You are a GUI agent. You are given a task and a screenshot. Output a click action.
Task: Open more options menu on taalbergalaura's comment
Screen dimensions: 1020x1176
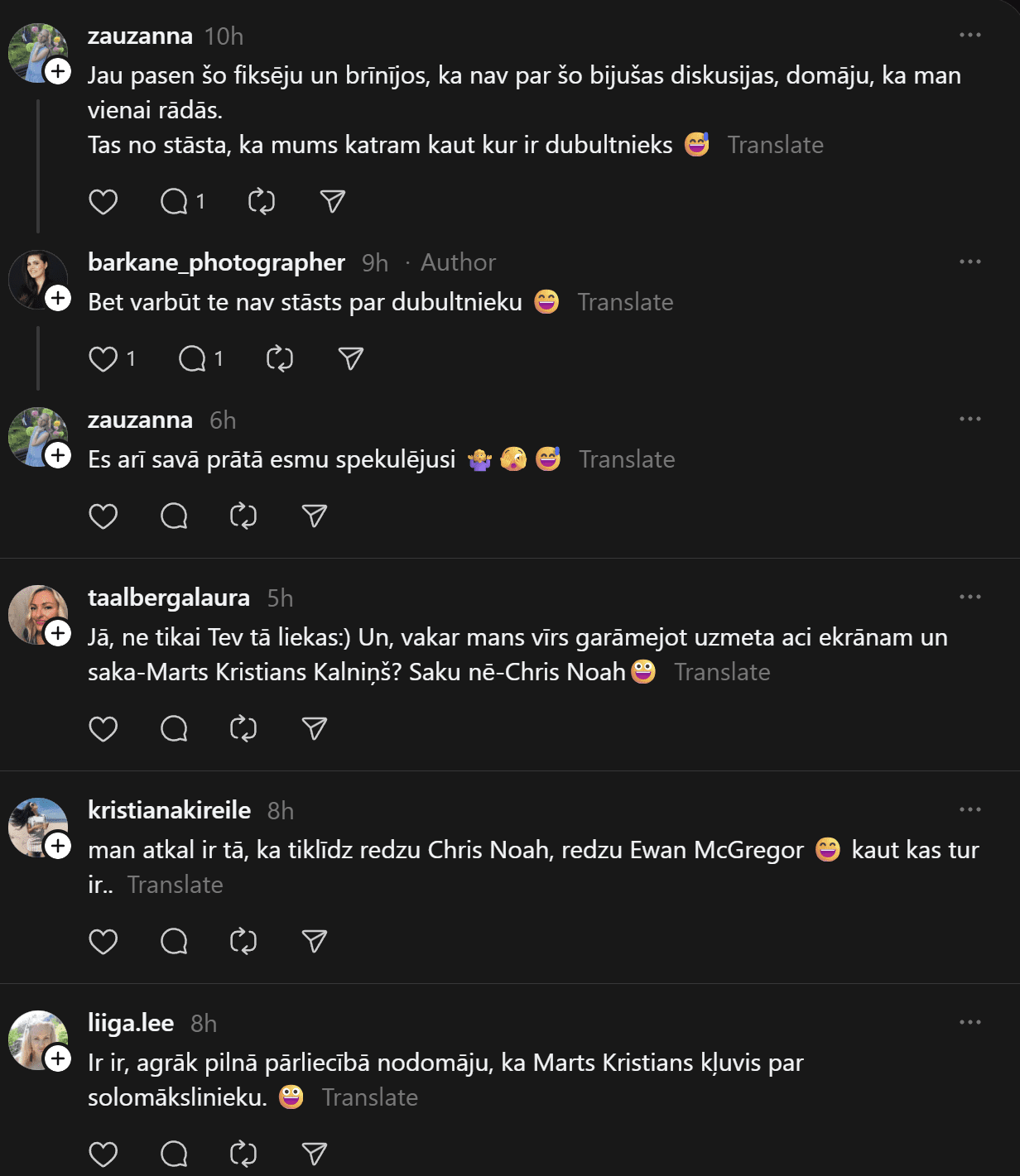click(969, 598)
